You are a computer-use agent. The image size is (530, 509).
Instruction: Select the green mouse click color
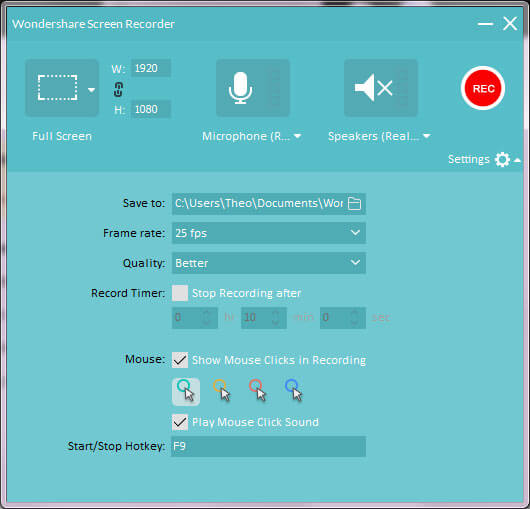186,391
